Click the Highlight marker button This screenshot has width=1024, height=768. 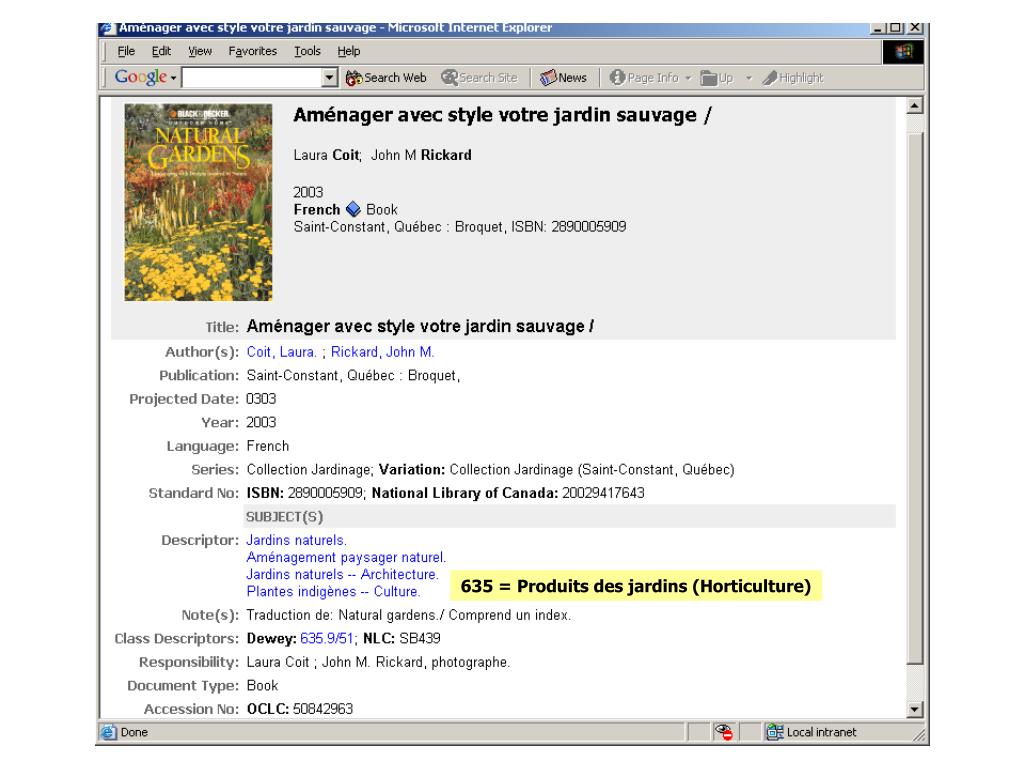793,78
